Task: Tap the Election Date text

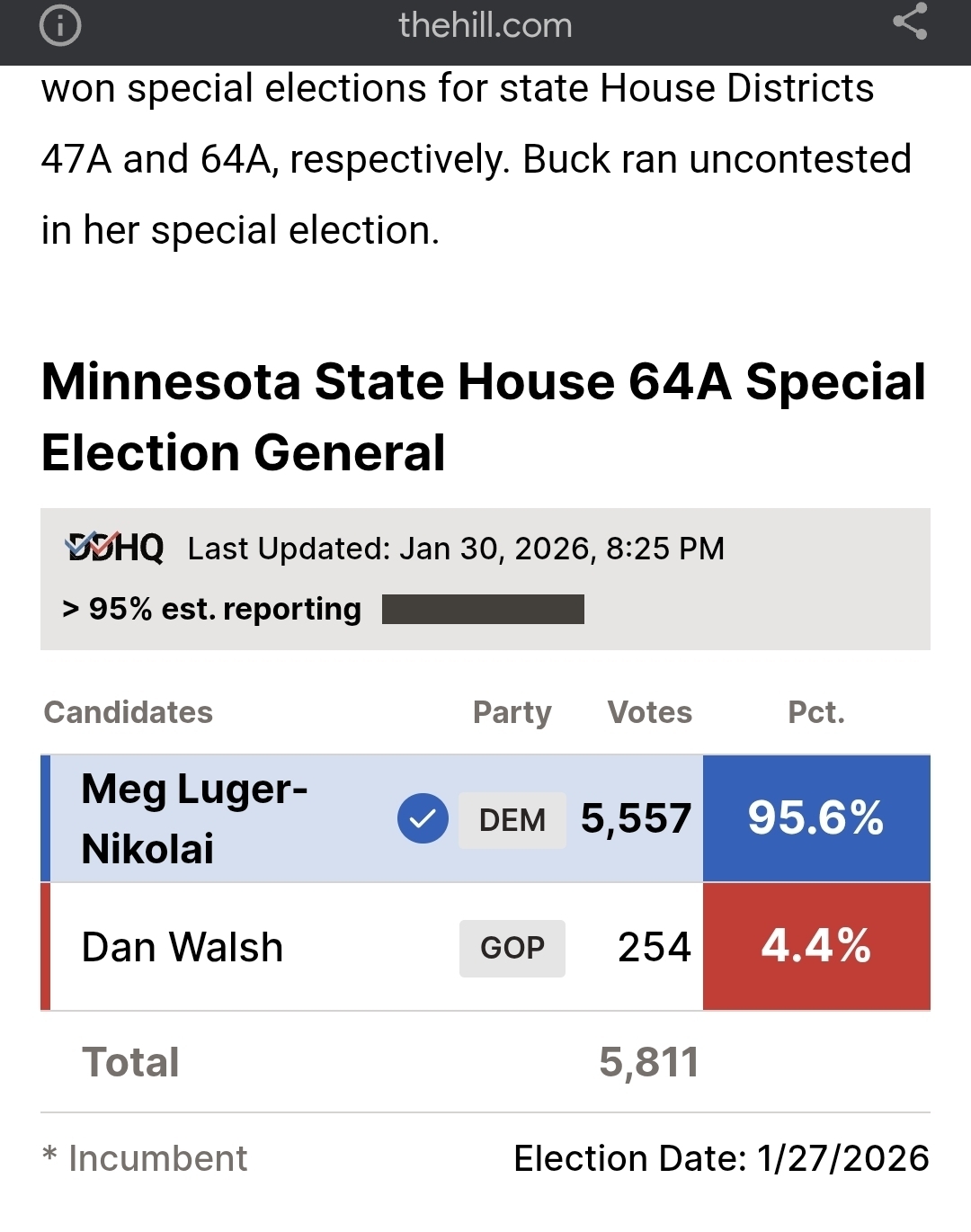Action: [721, 1158]
